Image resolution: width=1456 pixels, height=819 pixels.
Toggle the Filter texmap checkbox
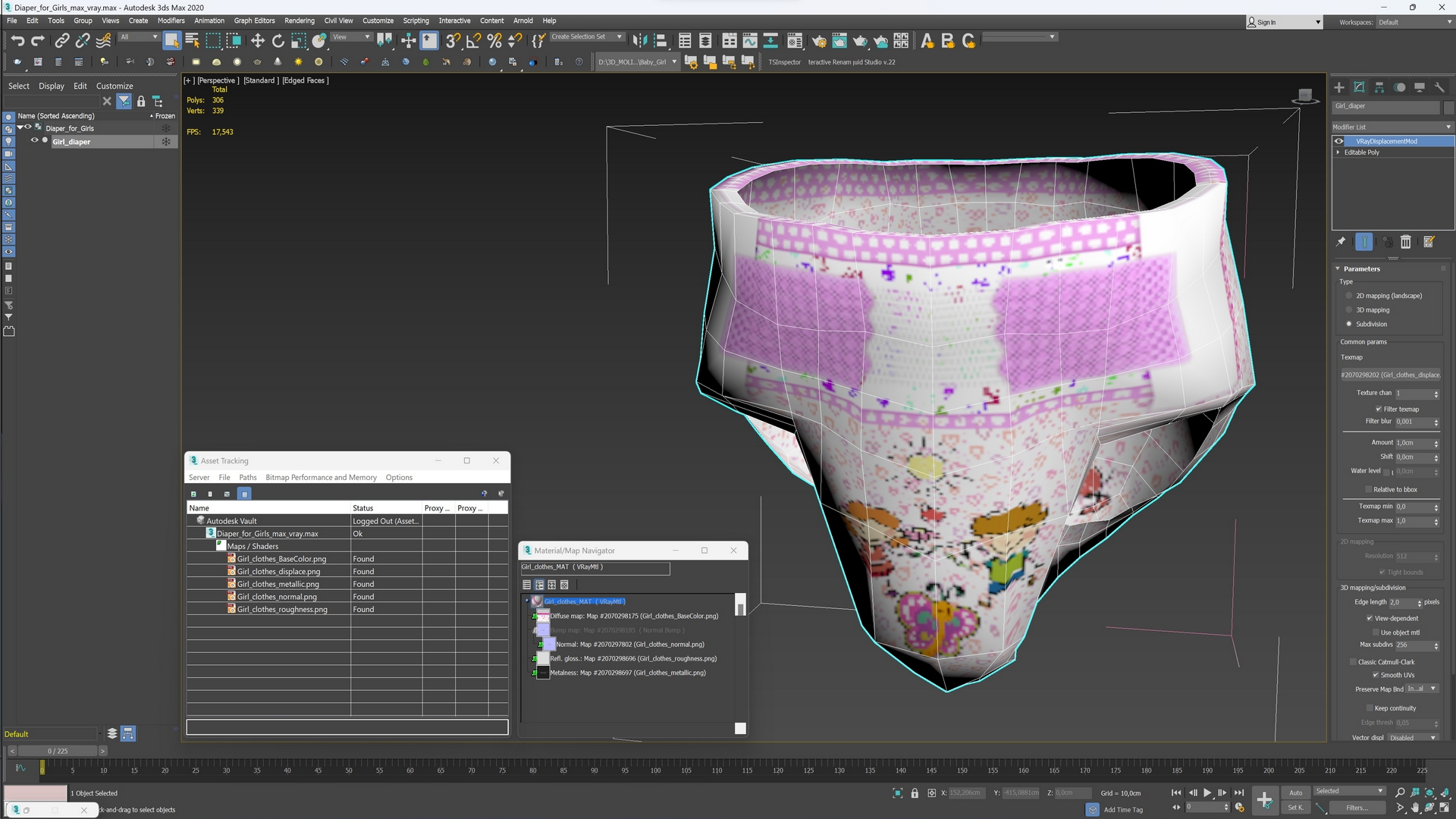1379,409
